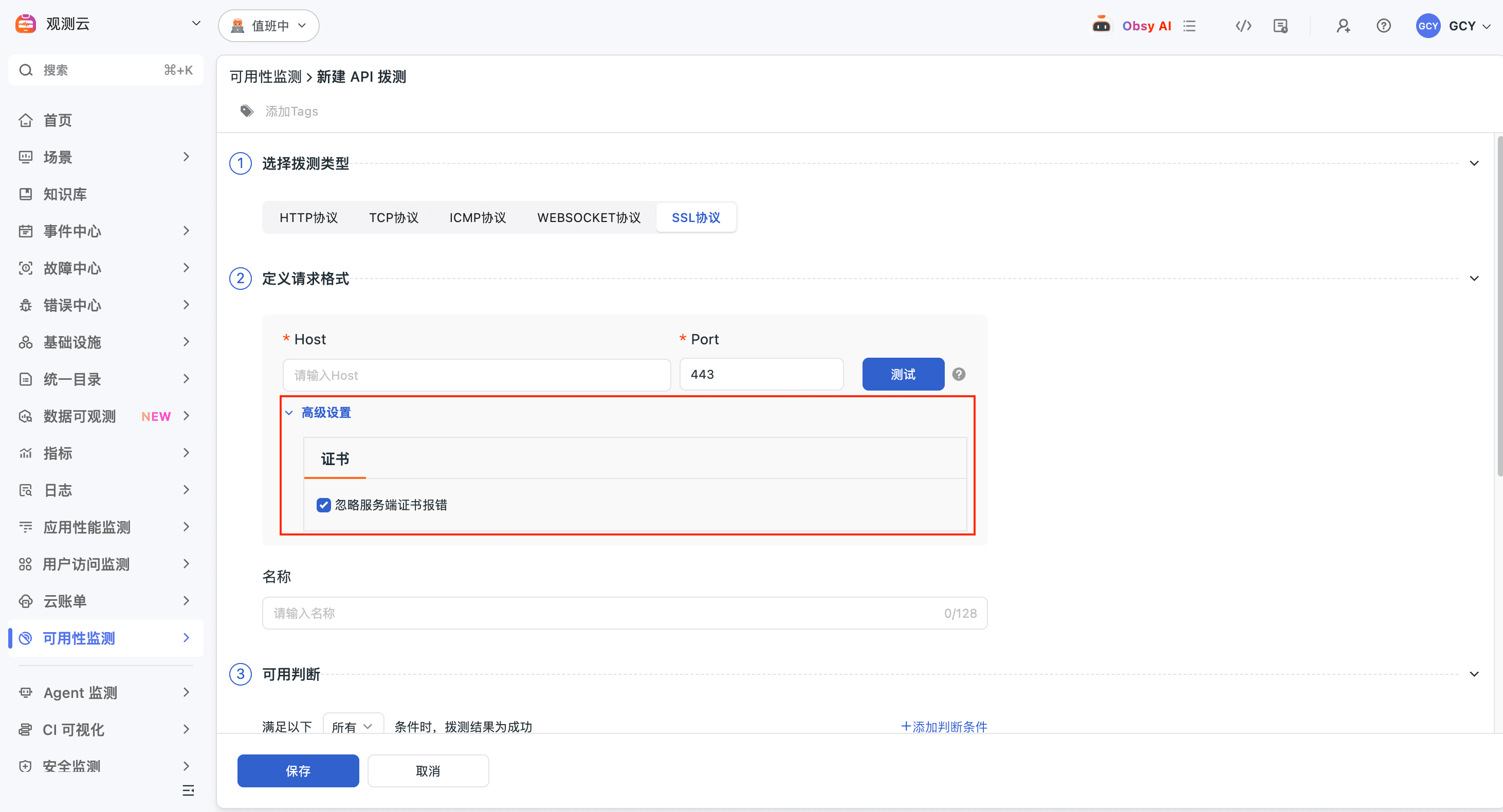Click the help icon next to 测试 button
This screenshot has width=1503, height=812.
[x=959, y=374]
